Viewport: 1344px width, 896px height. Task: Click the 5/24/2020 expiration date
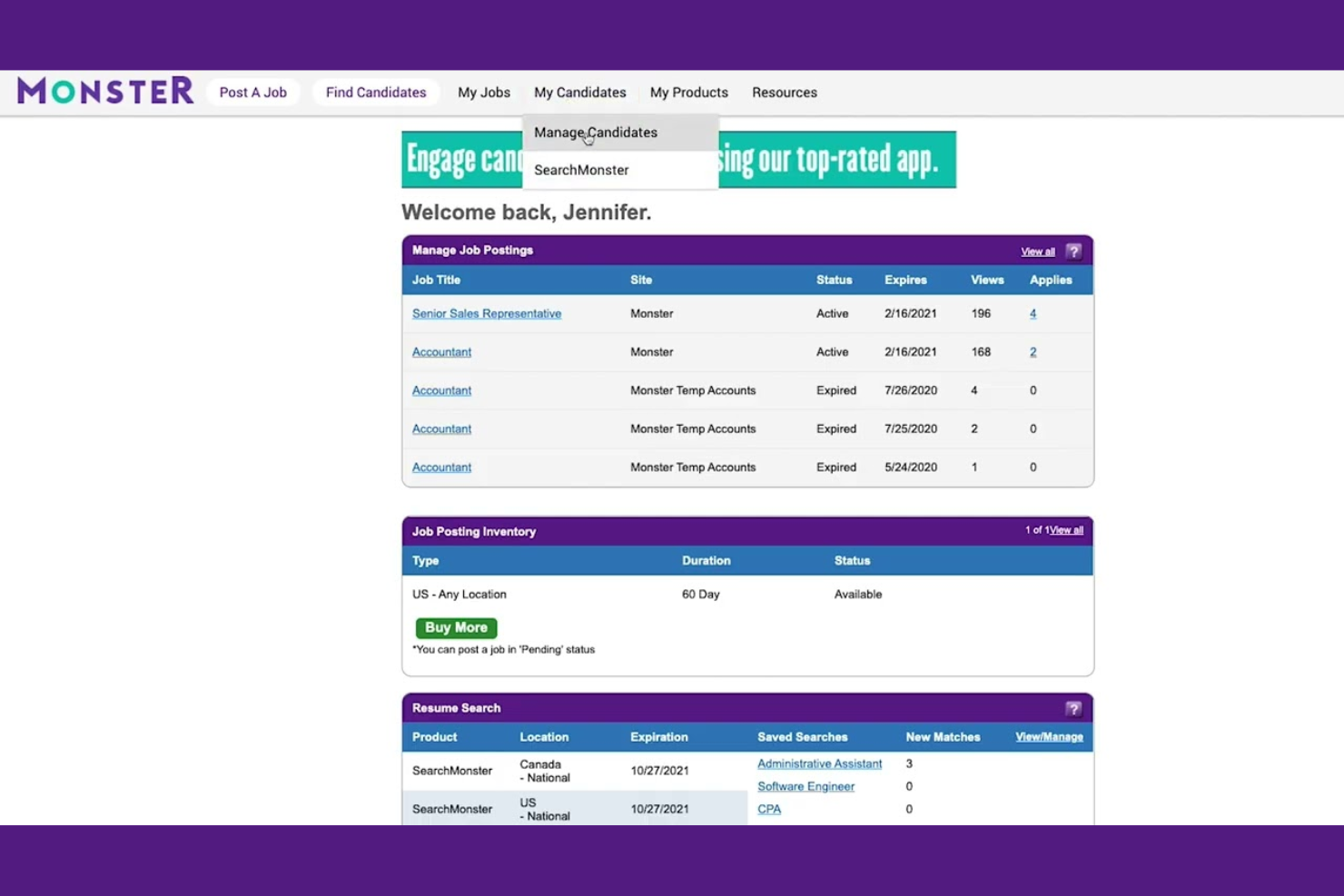point(911,468)
